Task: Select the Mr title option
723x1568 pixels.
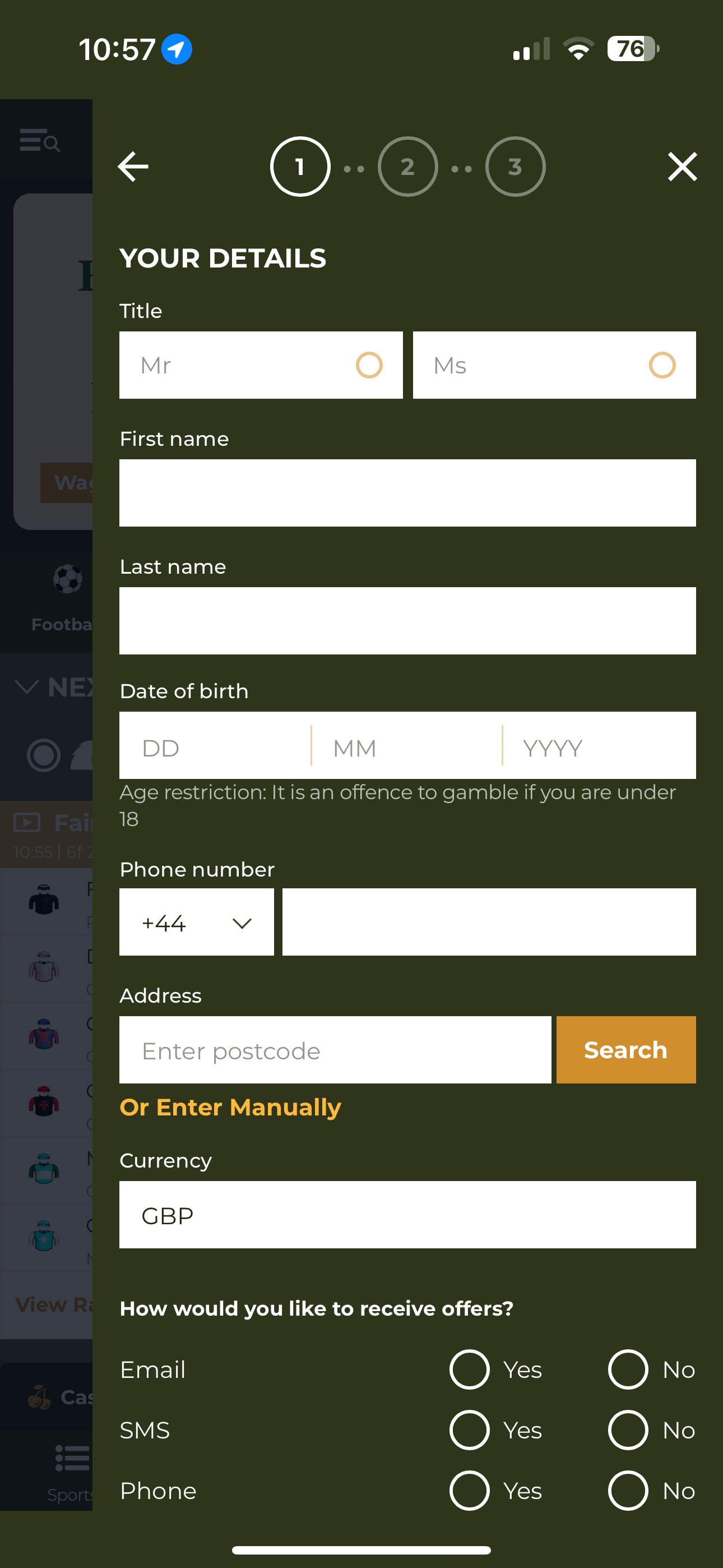Action: tap(261, 365)
